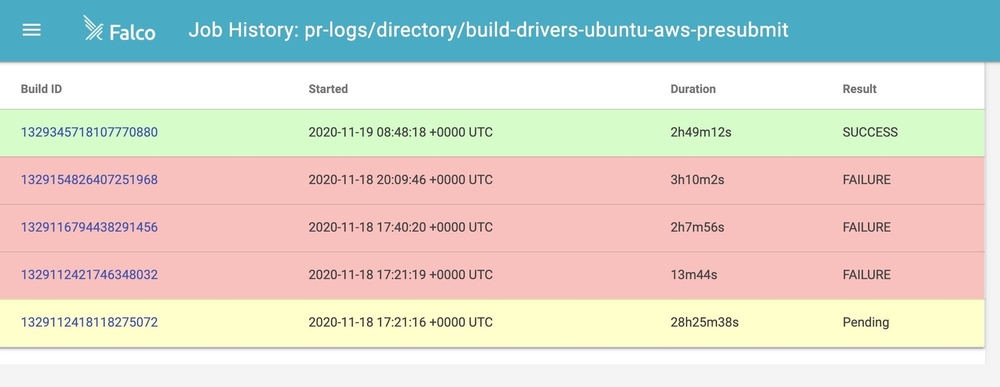Open the hamburger menu icon

point(31,30)
